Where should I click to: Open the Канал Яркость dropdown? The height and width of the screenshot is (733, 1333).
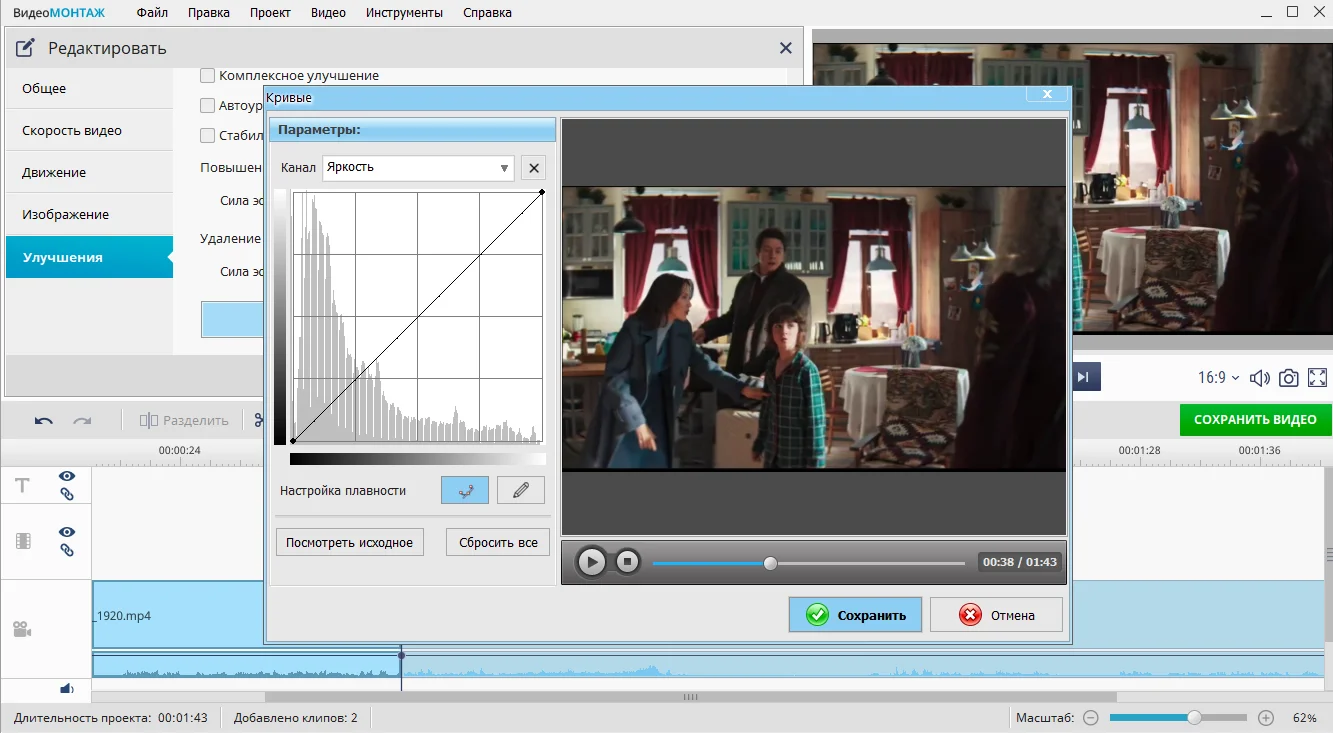418,168
